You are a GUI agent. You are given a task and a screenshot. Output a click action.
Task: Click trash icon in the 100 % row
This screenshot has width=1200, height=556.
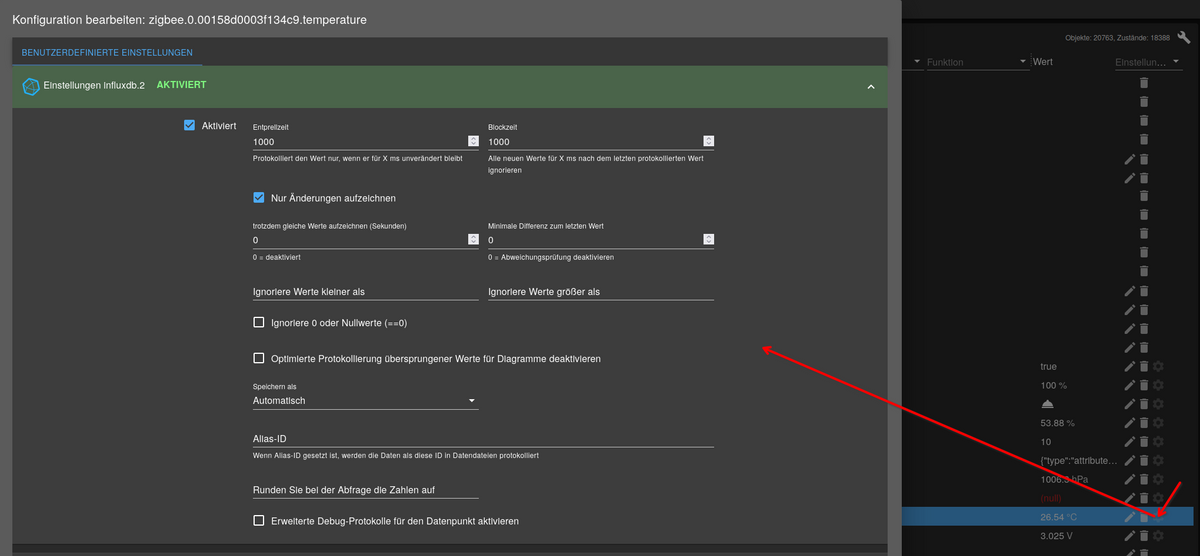pyautogui.click(x=1144, y=385)
